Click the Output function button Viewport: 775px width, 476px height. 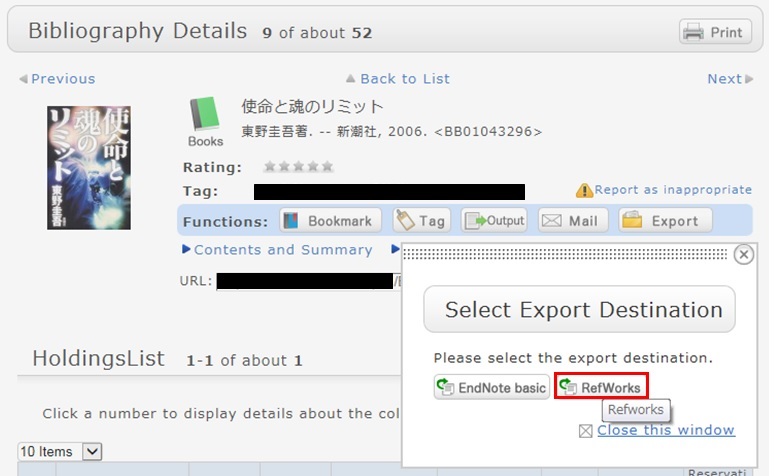click(x=494, y=221)
